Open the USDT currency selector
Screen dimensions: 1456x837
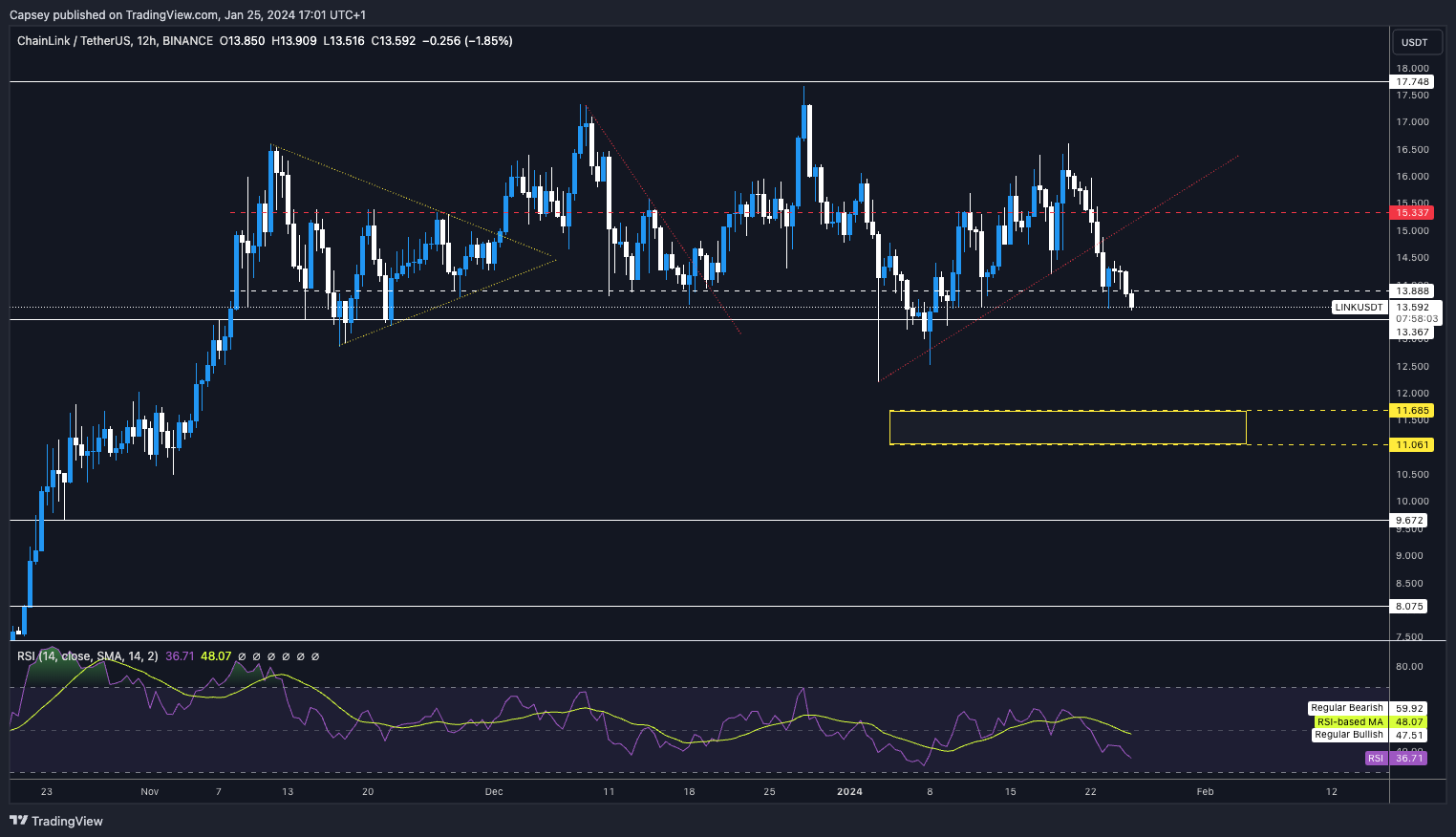tap(1414, 42)
